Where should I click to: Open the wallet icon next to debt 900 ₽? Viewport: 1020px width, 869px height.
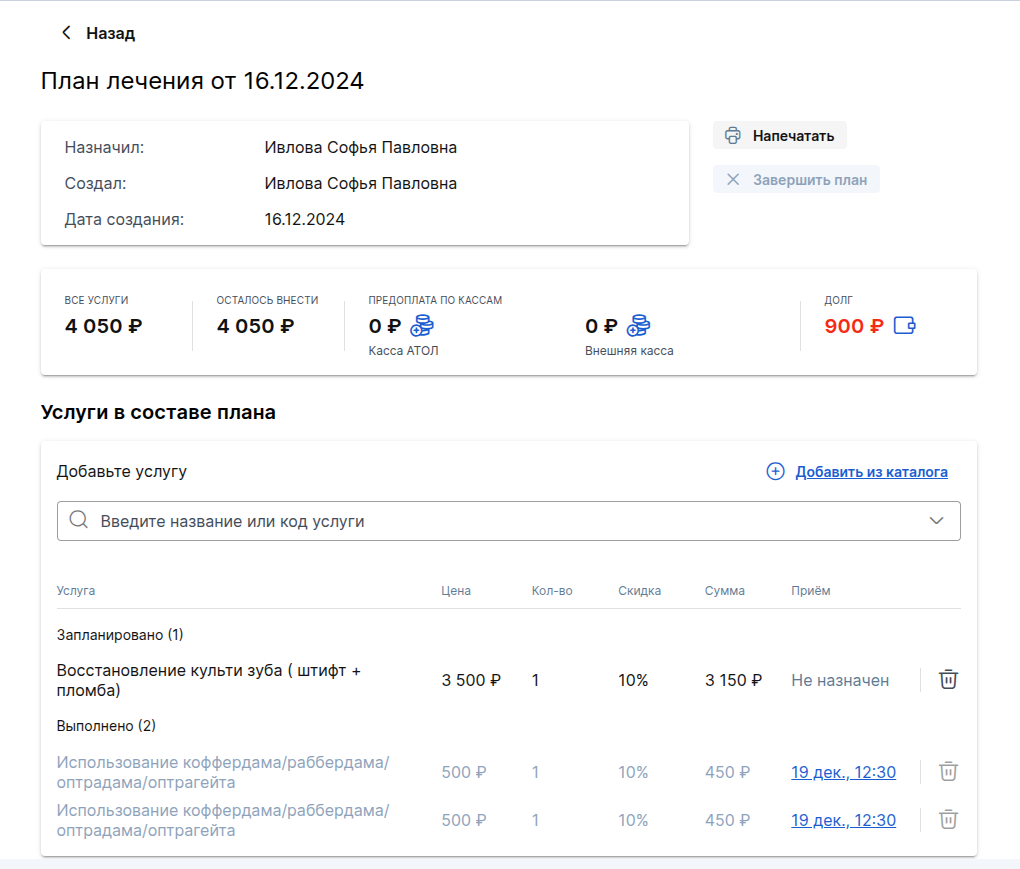click(904, 325)
